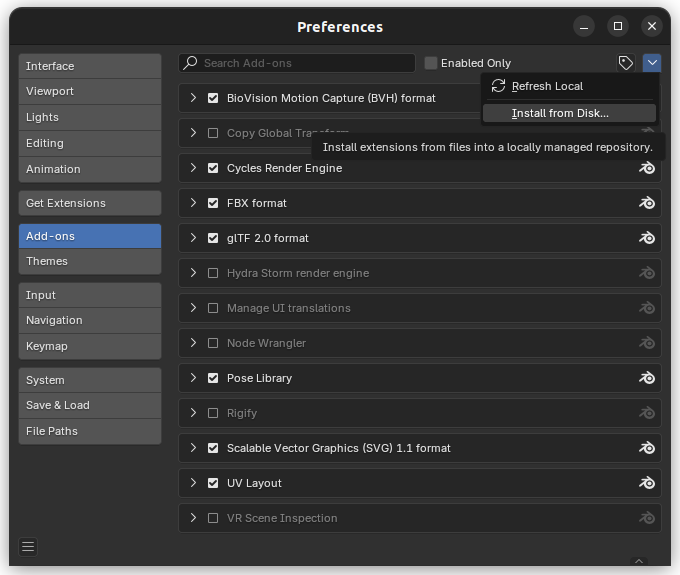Click the search magnifier icon
Screen dimensions: 680x575
(190, 62)
